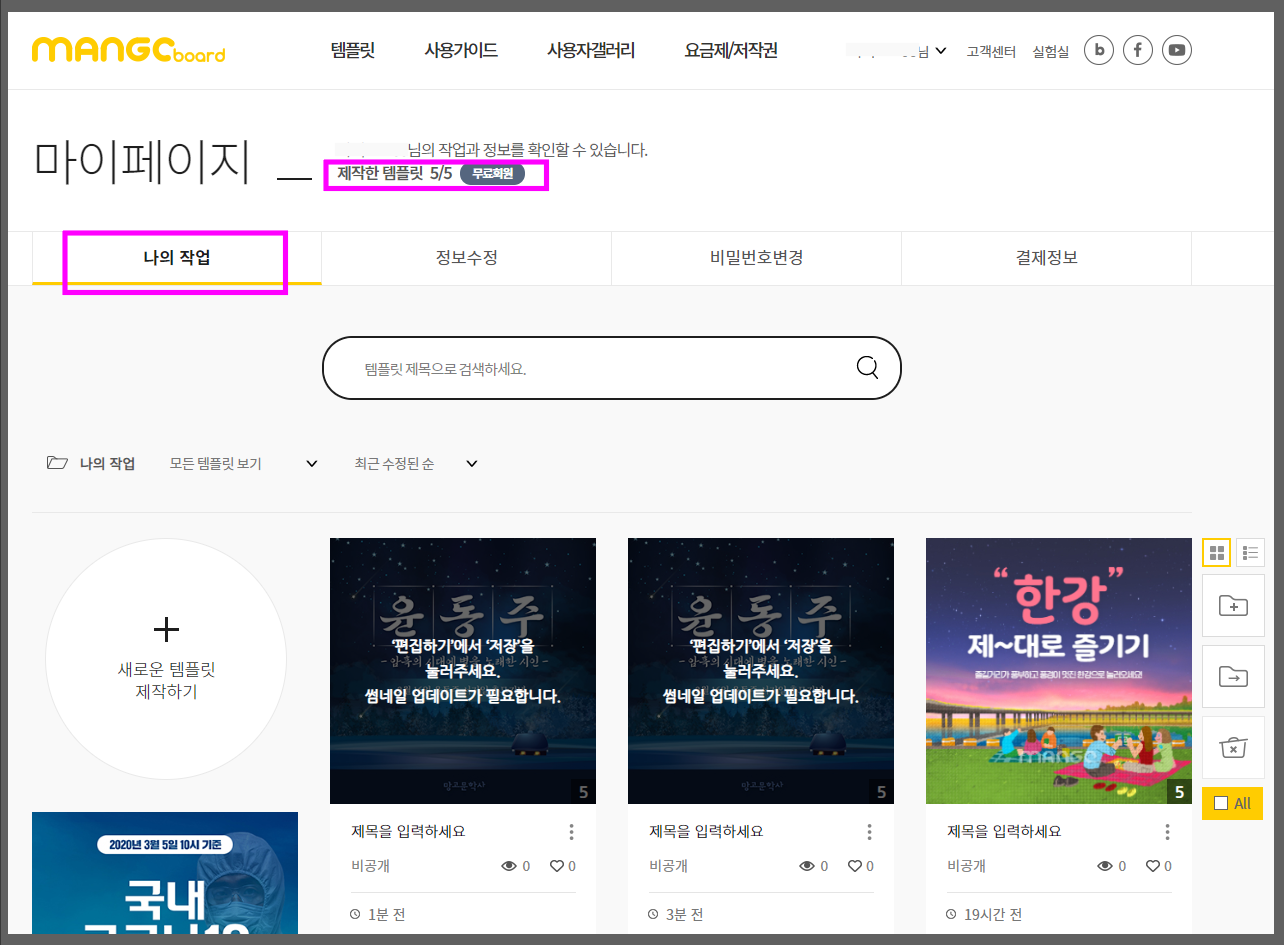This screenshot has width=1284, height=945.
Task: Open the user account dropdown arrow
Action: (940, 51)
